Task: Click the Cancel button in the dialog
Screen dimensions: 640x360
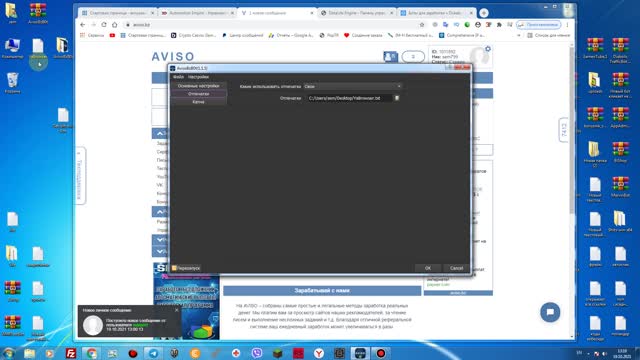Action: [x=456, y=268]
